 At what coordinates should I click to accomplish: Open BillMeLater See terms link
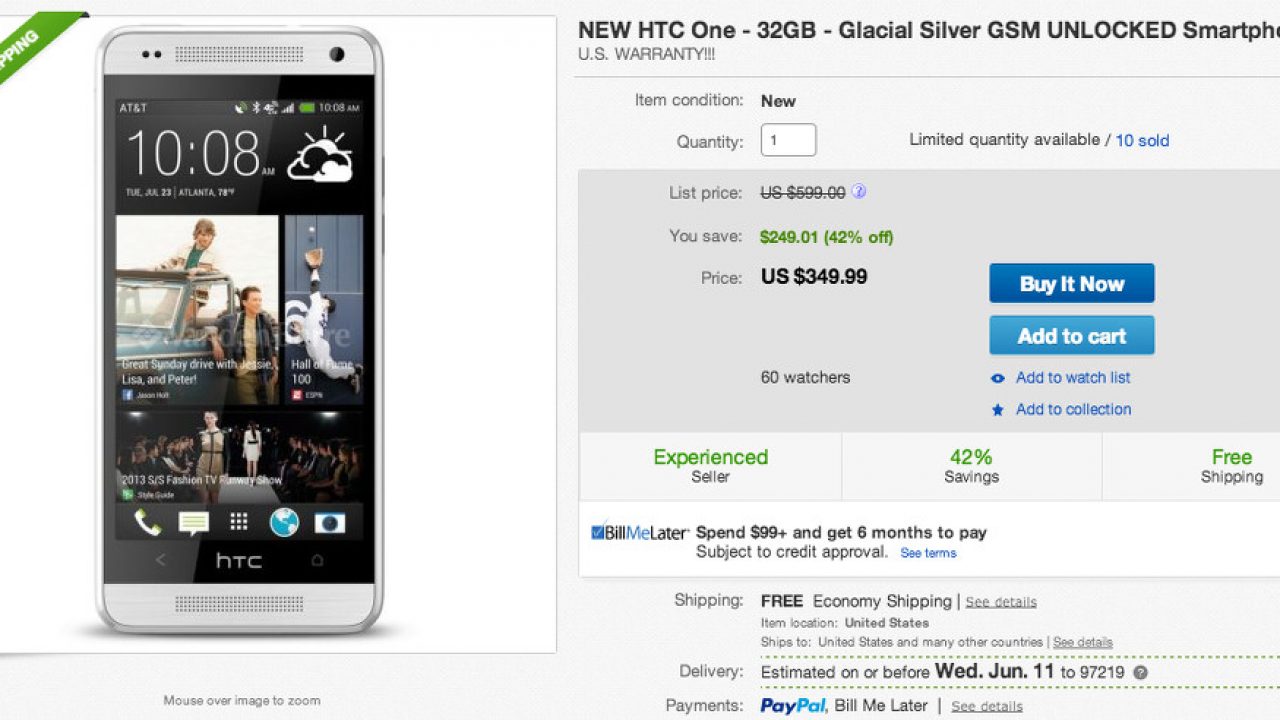tap(928, 553)
